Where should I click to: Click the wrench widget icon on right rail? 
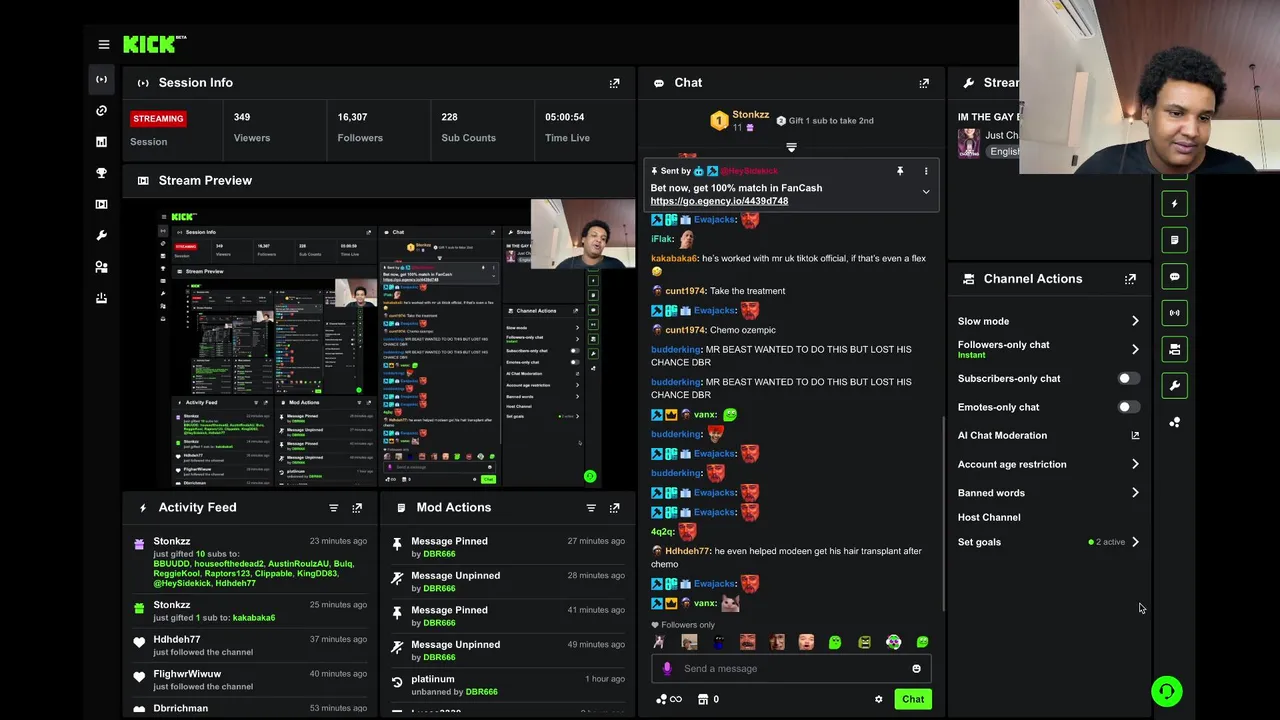pyautogui.click(x=1175, y=386)
